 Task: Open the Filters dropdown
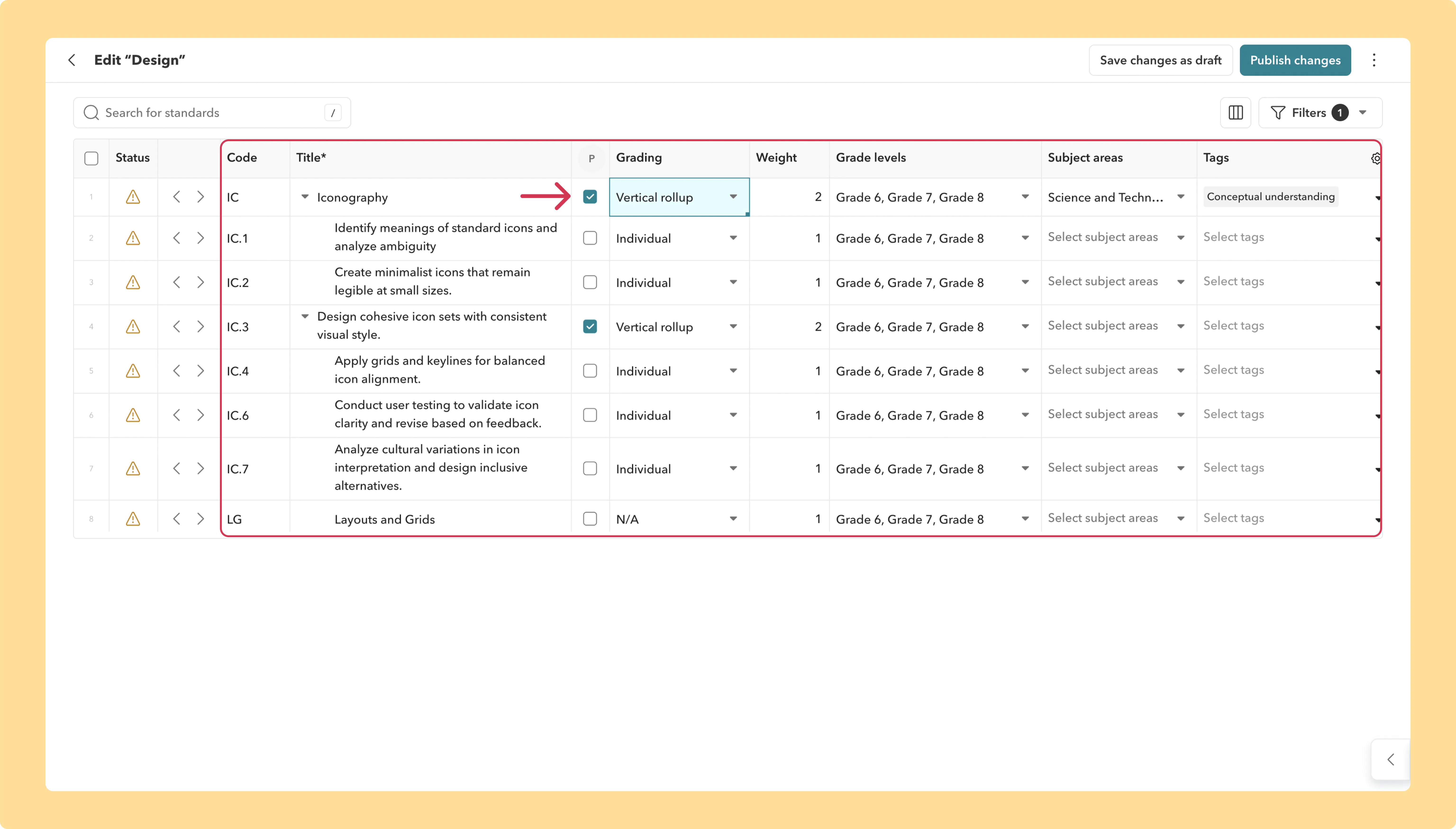click(x=1320, y=113)
